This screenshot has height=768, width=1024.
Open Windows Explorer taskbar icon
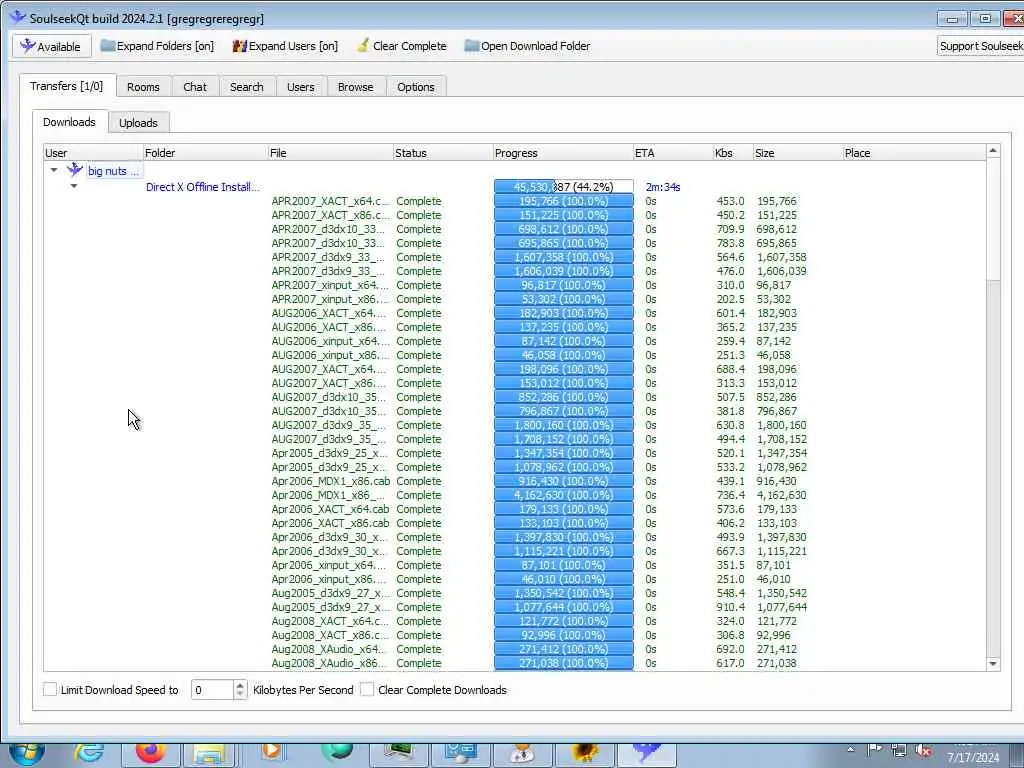tap(209, 755)
